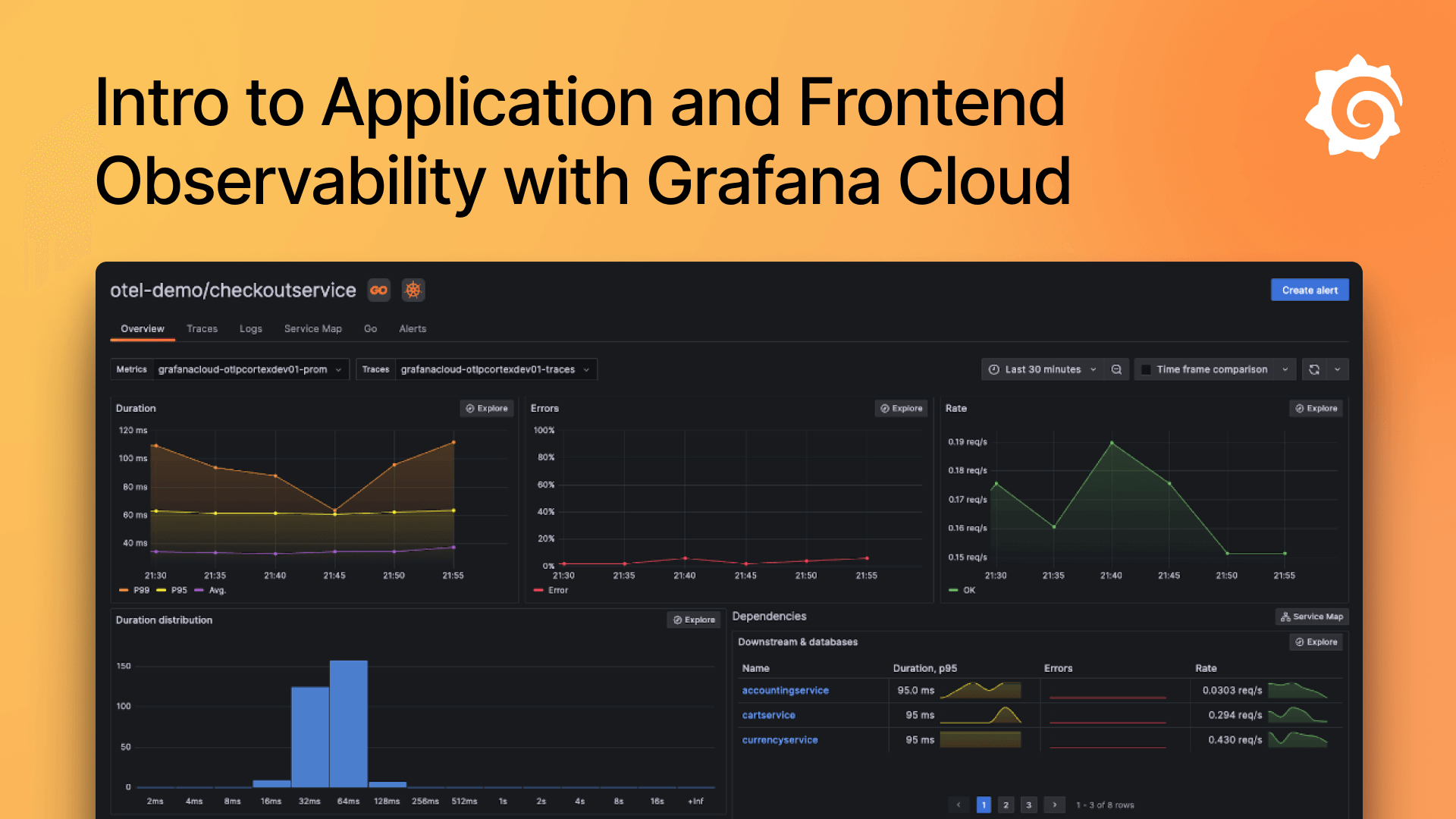
Task: Sort by Rate column header
Action: [x=1206, y=669]
